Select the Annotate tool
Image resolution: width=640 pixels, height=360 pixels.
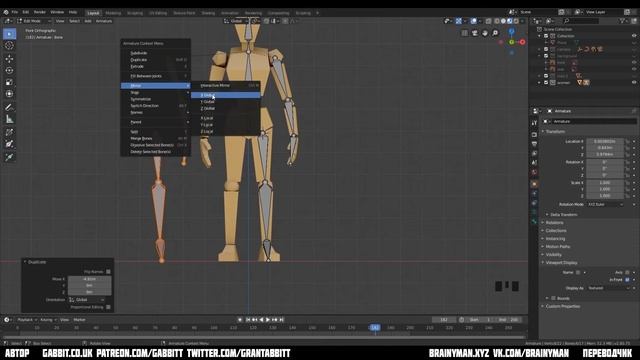coord(9,107)
